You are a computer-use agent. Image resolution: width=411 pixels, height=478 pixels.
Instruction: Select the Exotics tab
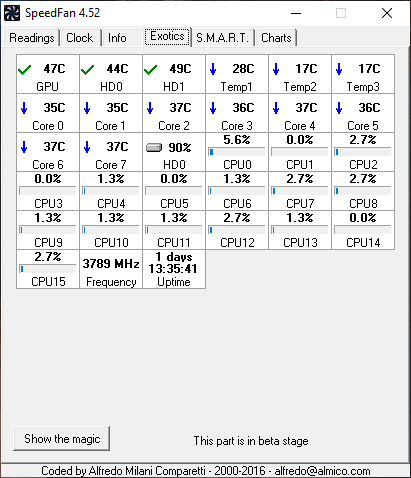coord(167,36)
